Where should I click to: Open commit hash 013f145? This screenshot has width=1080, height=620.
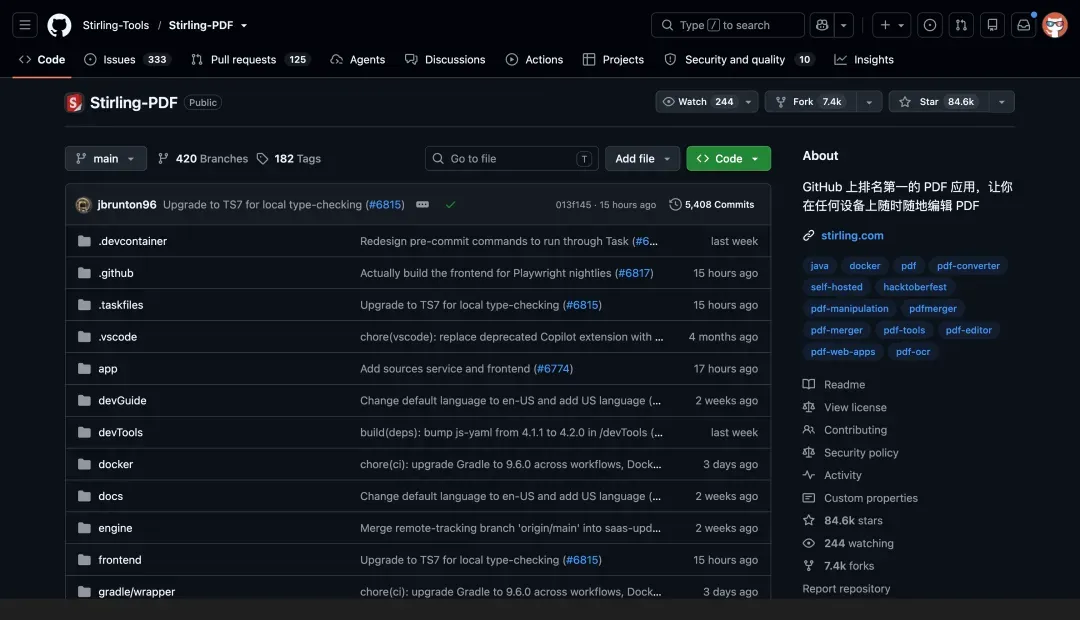point(573,205)
